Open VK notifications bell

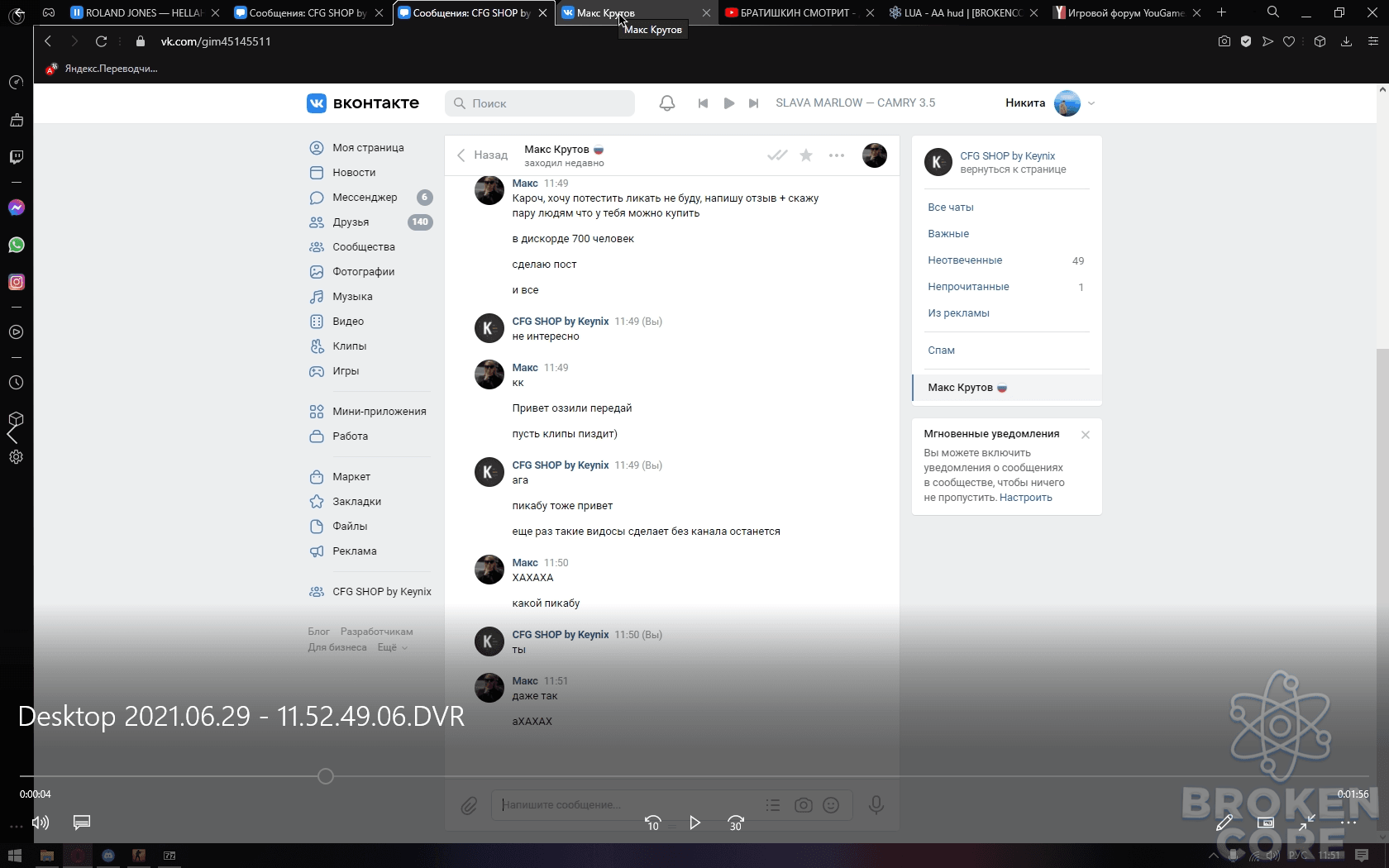pos(667,103)
